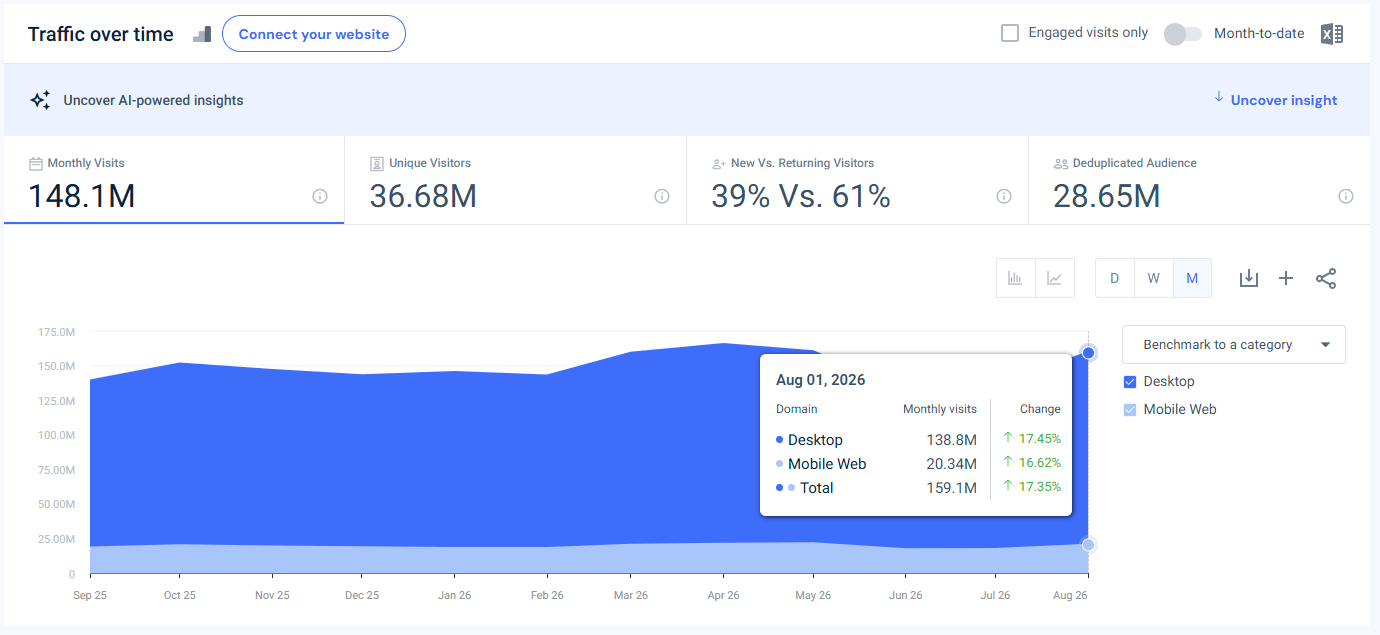The width and height of the screenshot is (1380, 635).
Task: Select the Deduplicated Audience metric tab
Action: coord(1199,180)
